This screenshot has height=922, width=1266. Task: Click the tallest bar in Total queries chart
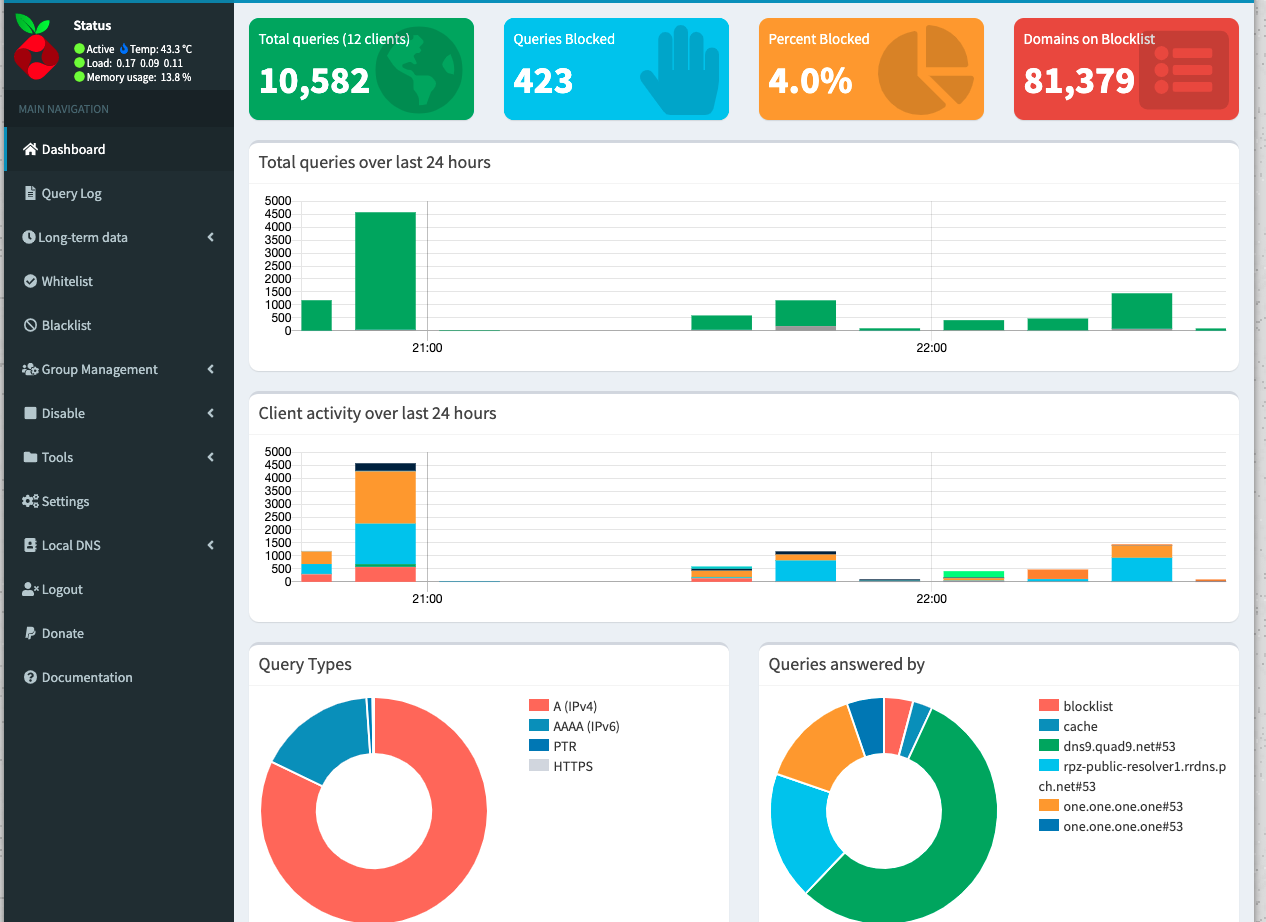pos(385,270)
